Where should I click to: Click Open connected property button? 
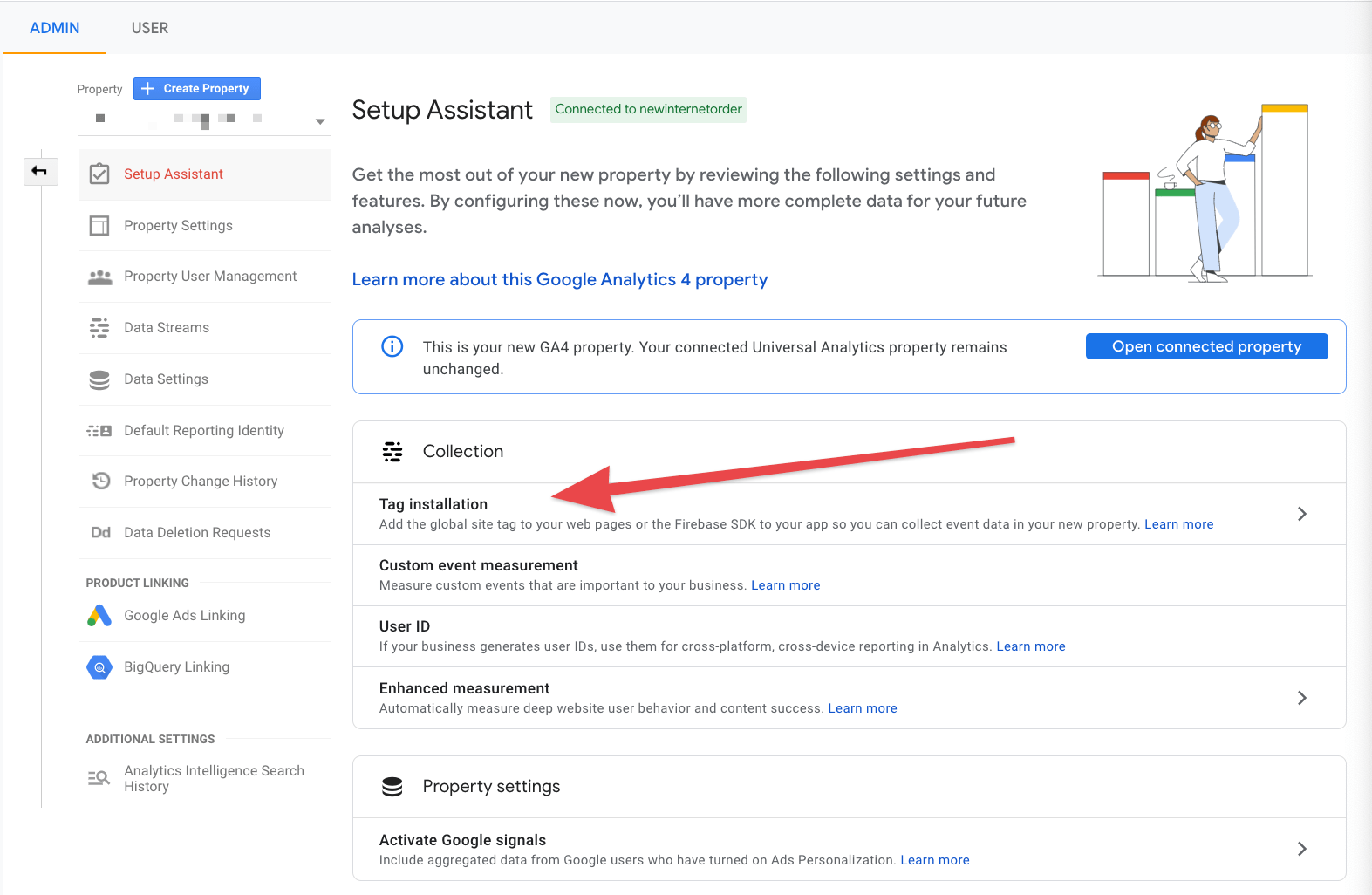(1206, 346)
